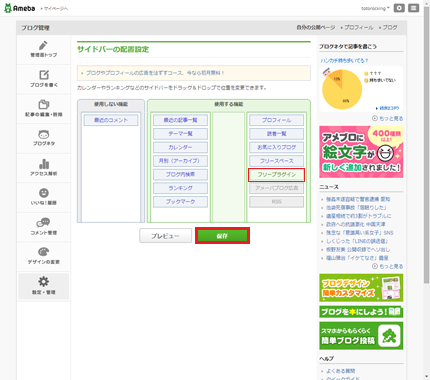Open the 絵文字 400種類 banner

pos(361,152)
